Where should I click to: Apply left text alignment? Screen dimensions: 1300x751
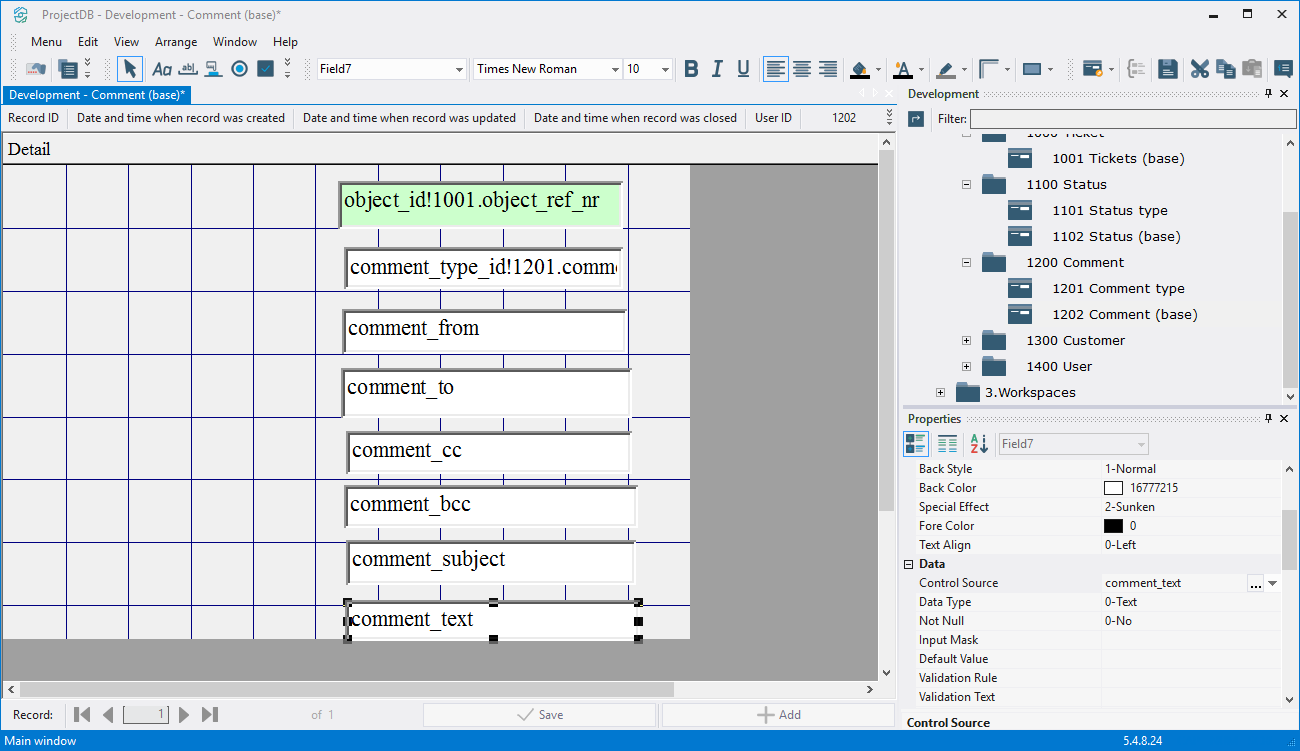tap(776, 69)
